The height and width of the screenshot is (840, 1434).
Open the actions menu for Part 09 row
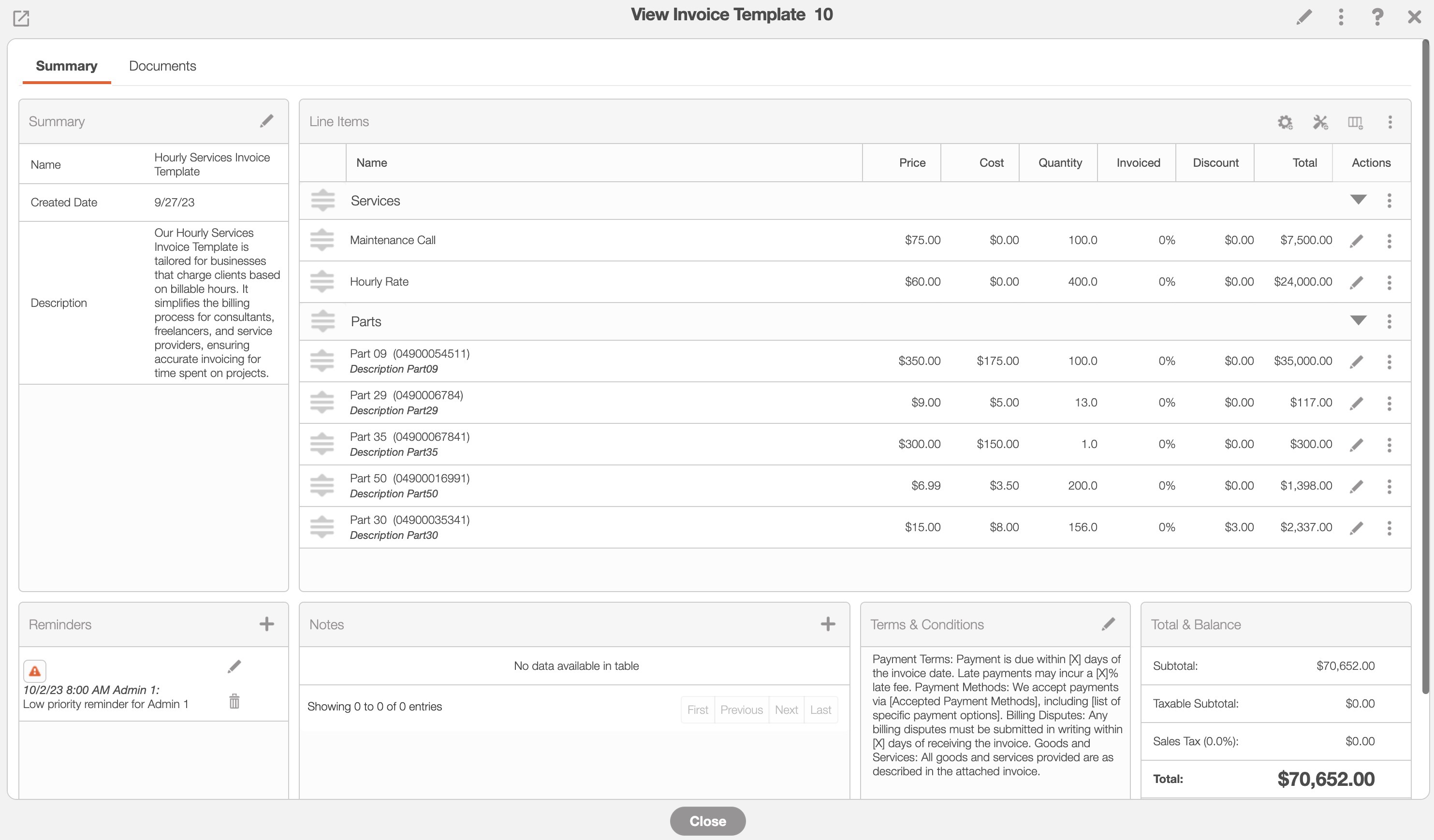tap(1389, 362)
